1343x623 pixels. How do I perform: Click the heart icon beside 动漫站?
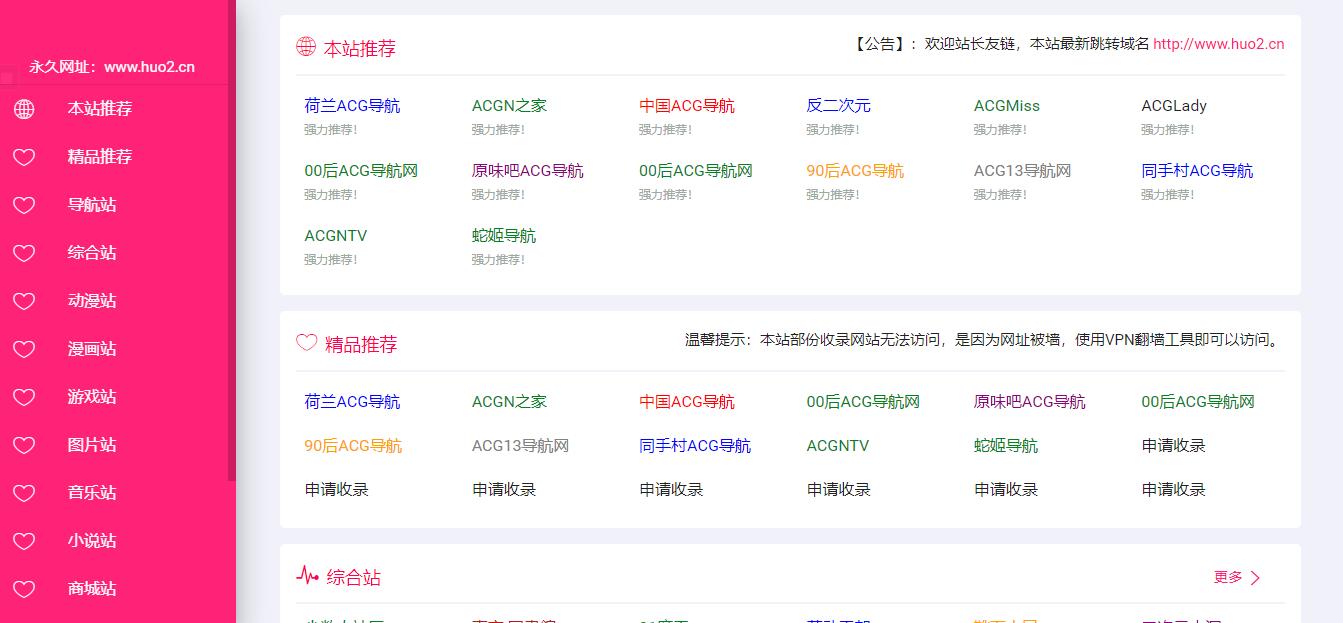click(24, 301)
